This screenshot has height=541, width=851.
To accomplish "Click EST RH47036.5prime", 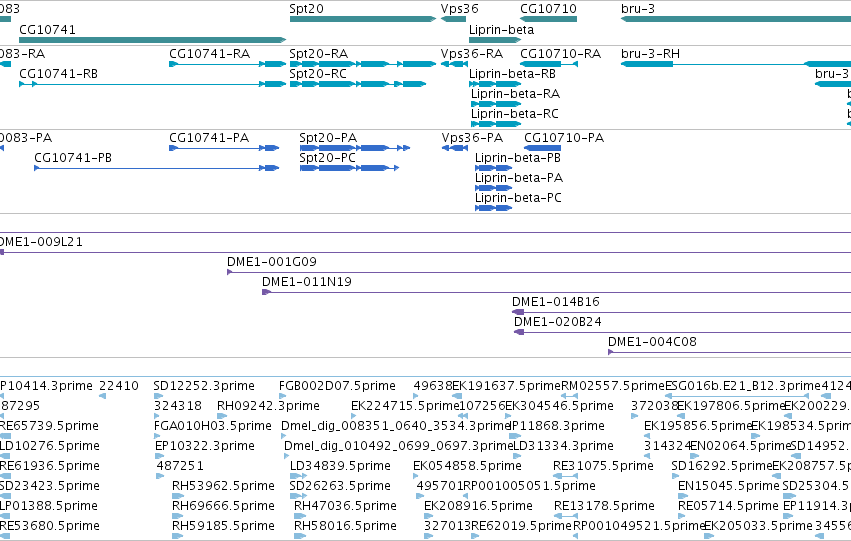I will [x=300, y=516].
